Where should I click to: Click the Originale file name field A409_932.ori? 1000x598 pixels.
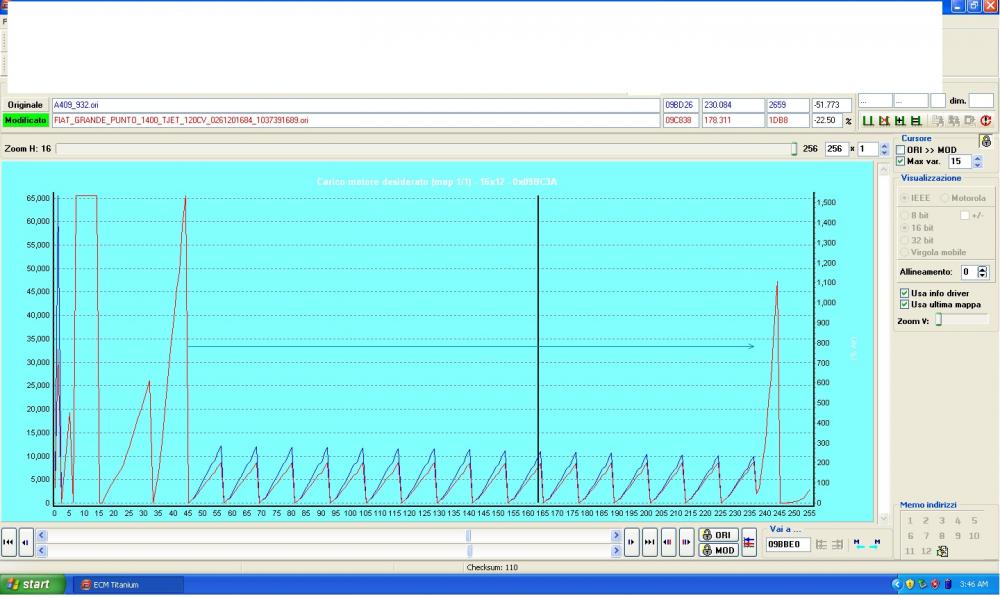point(356,105)
